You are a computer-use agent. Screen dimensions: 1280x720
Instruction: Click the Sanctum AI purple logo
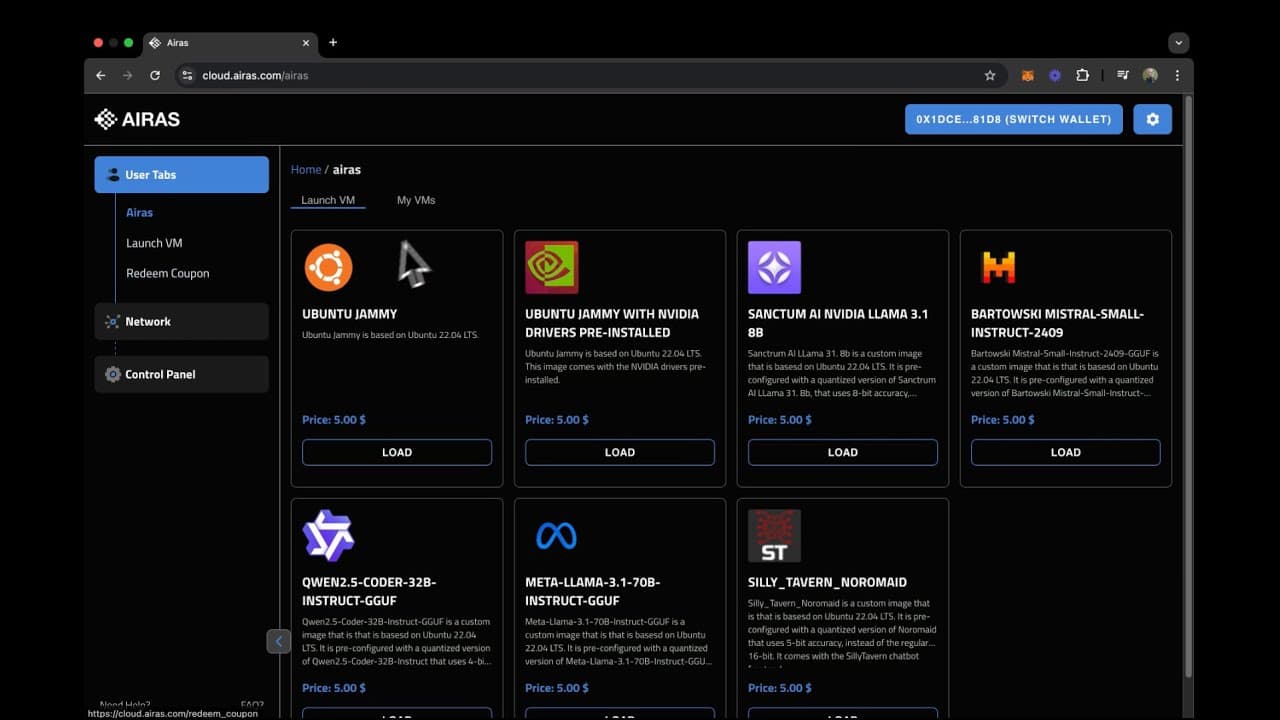click(x=775, y=267)
